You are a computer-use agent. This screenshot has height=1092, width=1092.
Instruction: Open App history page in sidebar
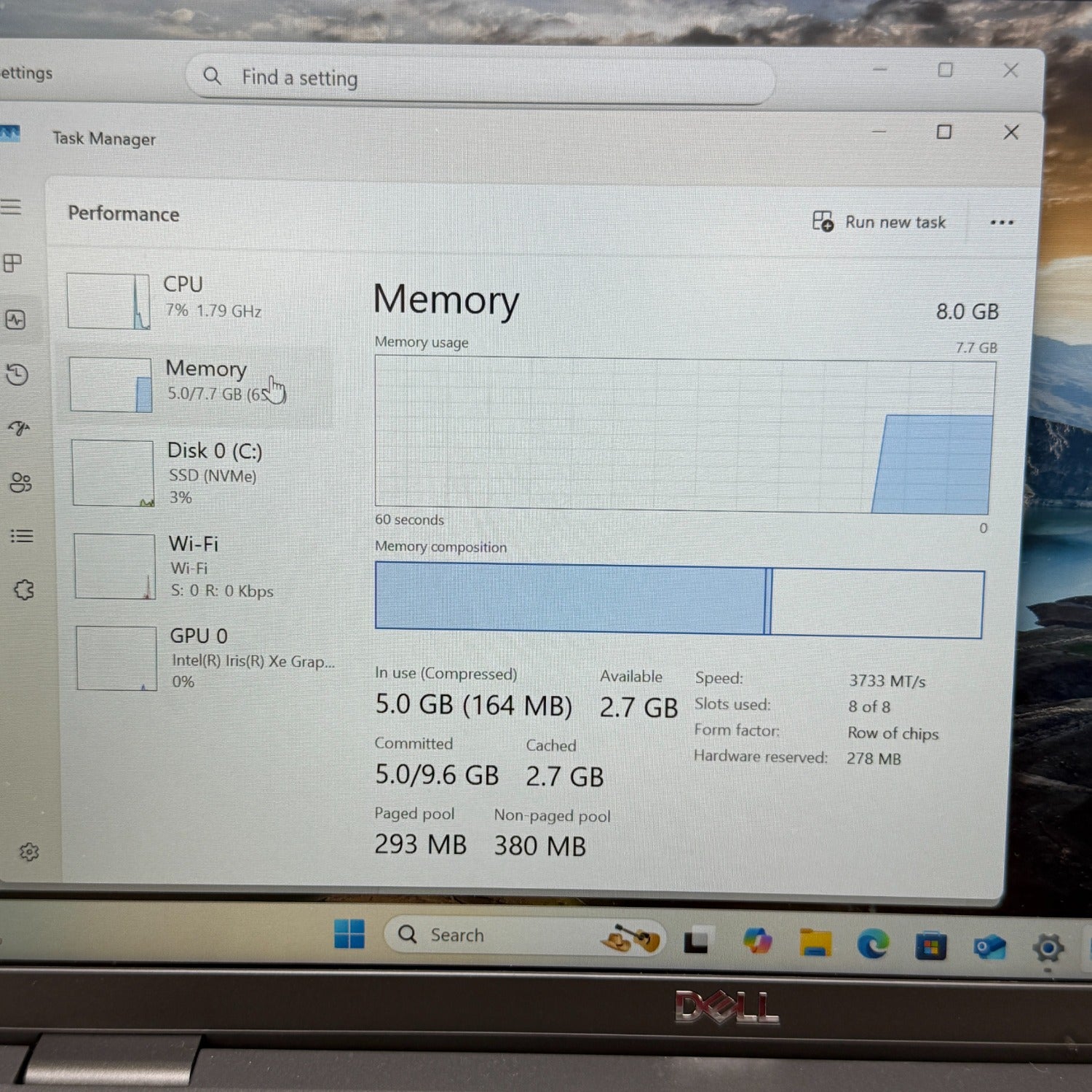click(x=17, y=374)
